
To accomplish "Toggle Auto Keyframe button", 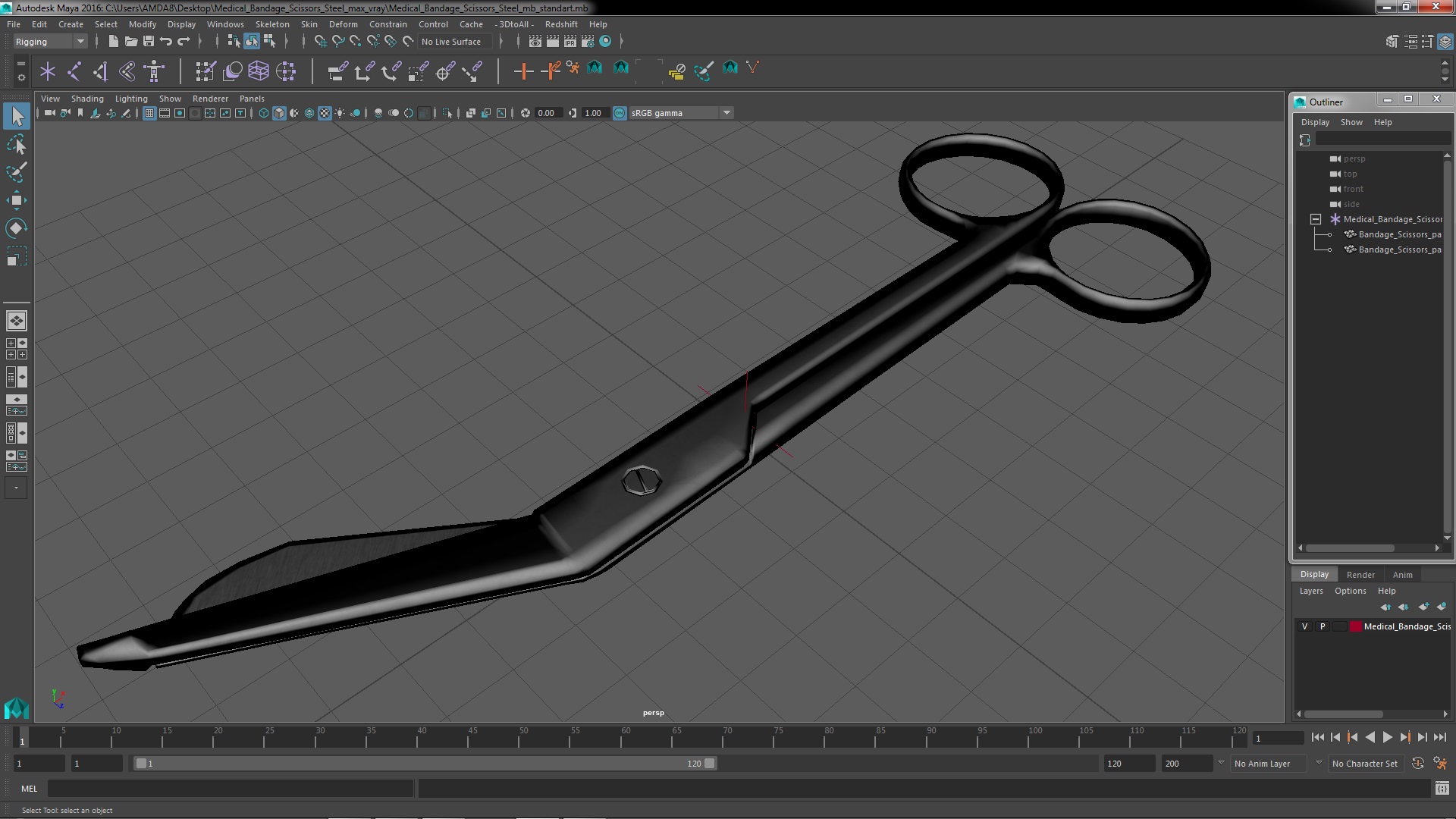I will (x=1418, y=764).
